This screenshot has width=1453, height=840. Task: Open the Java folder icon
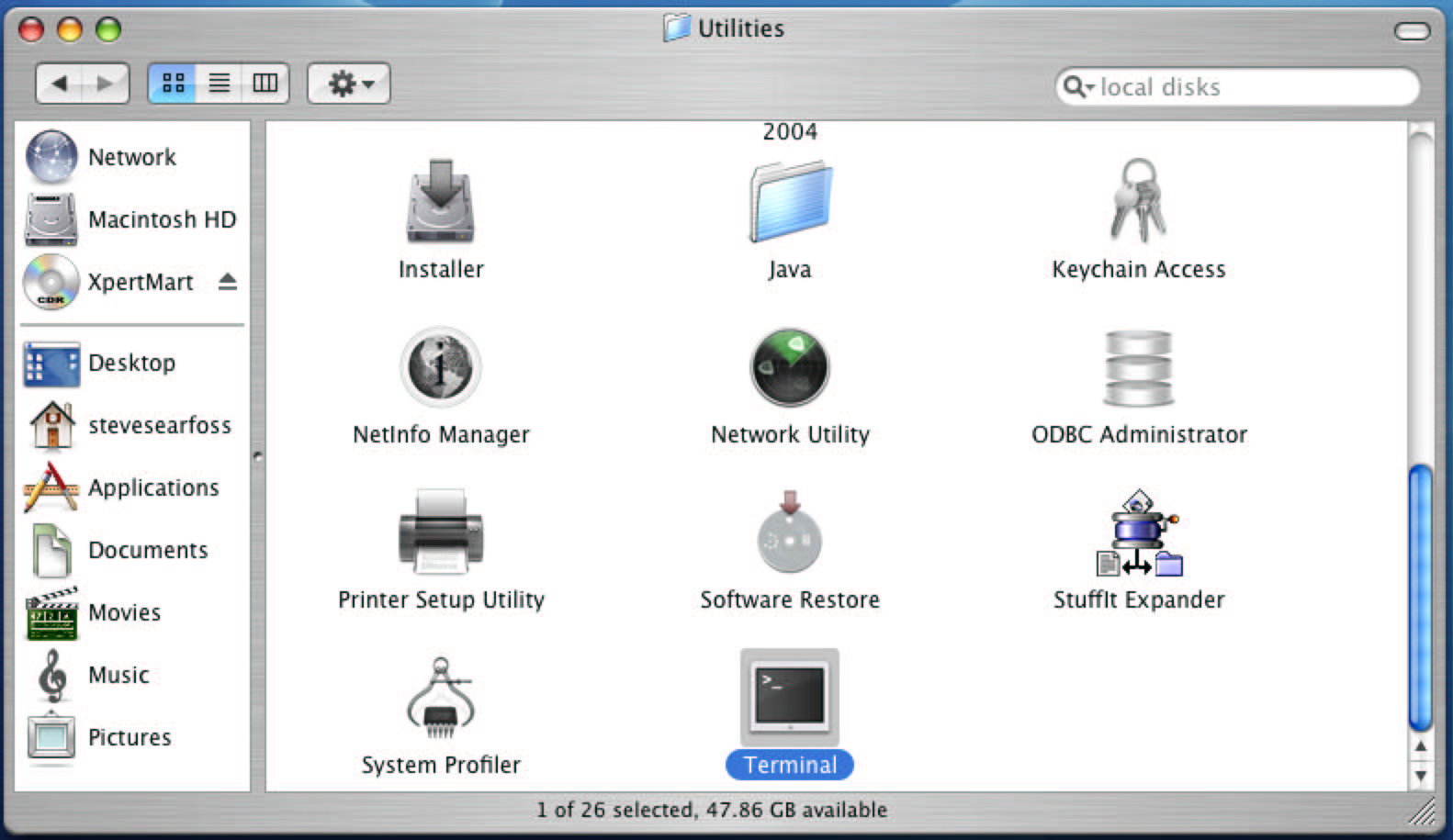pyautogui.click(x=790, y=201)
